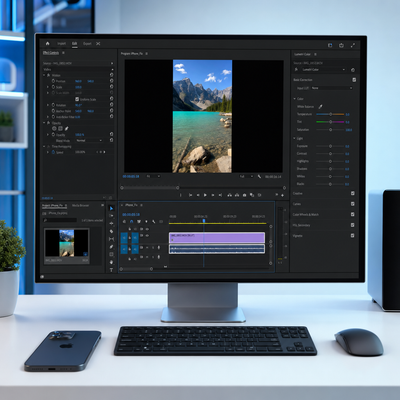Toggle the HSL Secondary checkbox

pyautogui.click(x=353, y=225)
